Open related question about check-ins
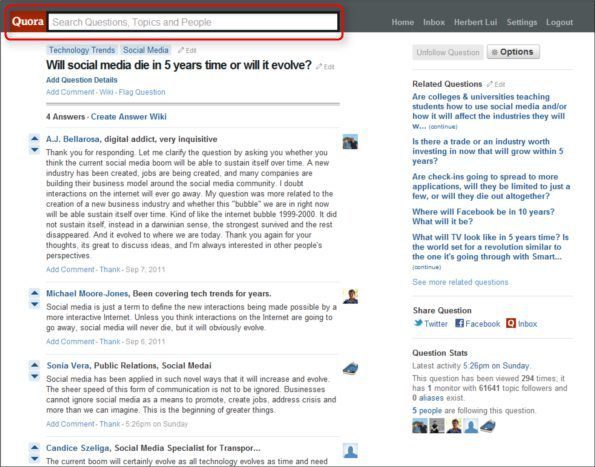 pyautogui.click(x=491, y=186)
